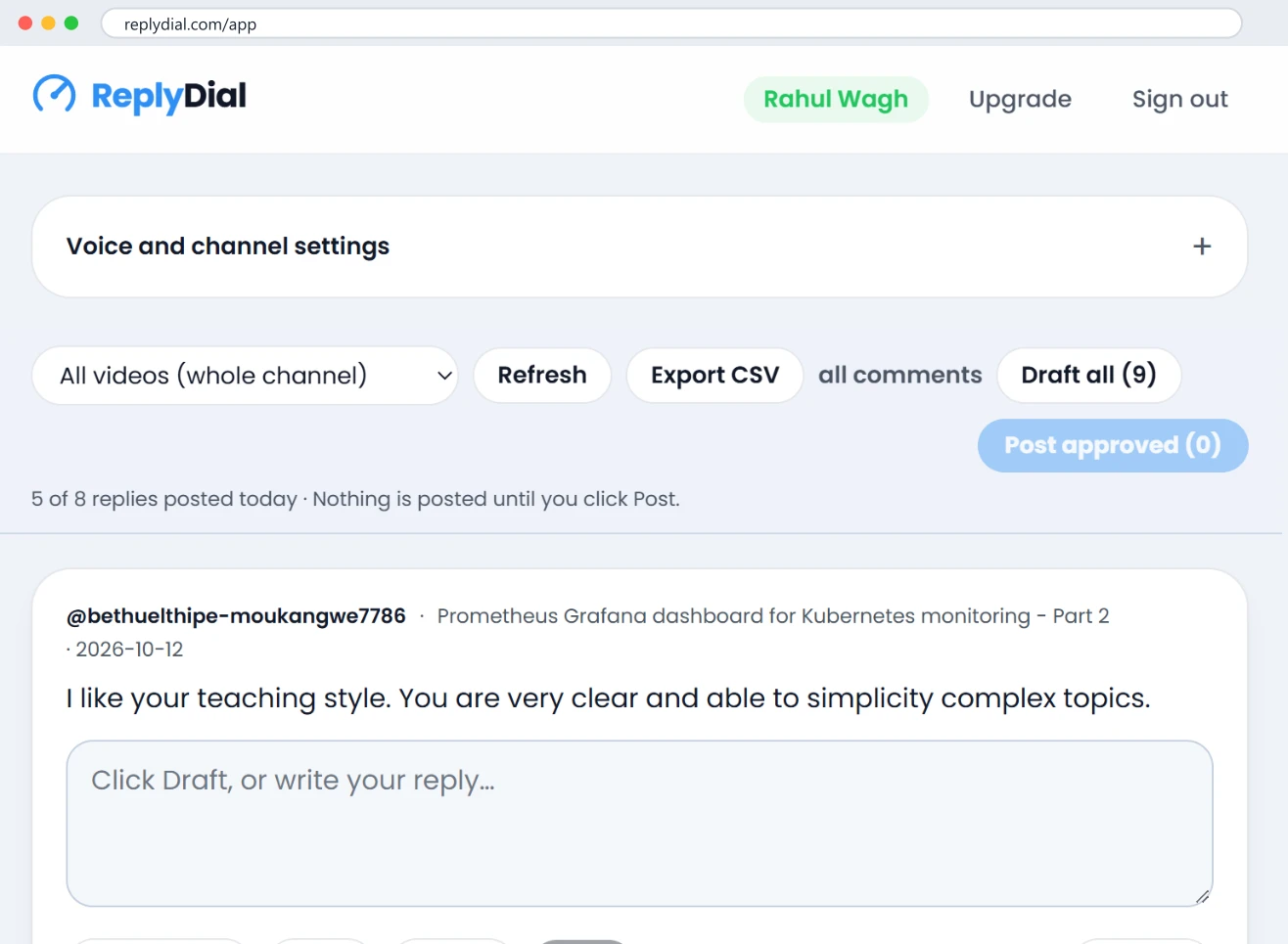Expand Voice and channel settings plus icon
The width and height of the screenshot is (1288, 944).
1202,247
